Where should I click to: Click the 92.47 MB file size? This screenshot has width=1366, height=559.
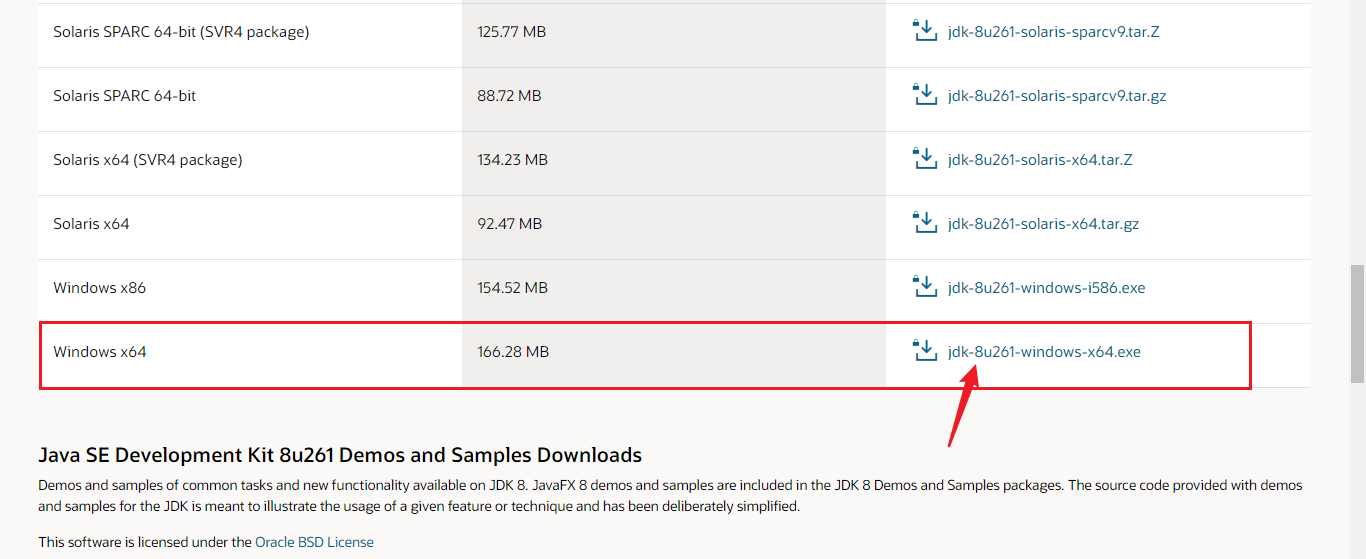[x=509, y=224]
